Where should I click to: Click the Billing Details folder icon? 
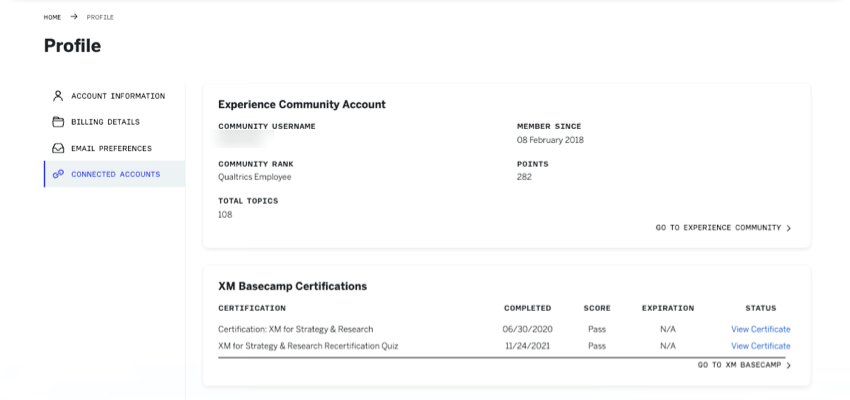coord(58,122)
